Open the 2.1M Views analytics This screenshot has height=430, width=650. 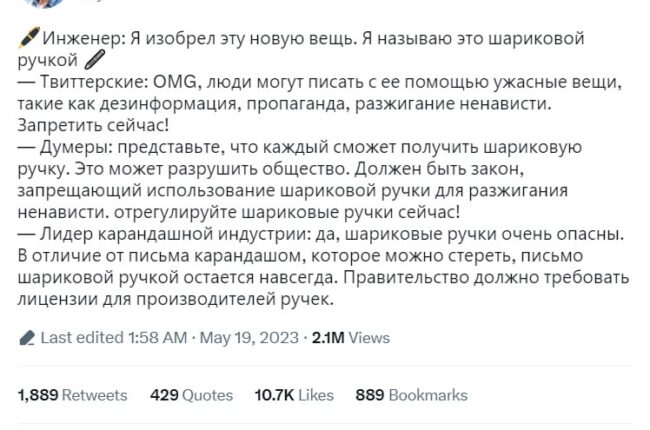[x=350, y=338]
